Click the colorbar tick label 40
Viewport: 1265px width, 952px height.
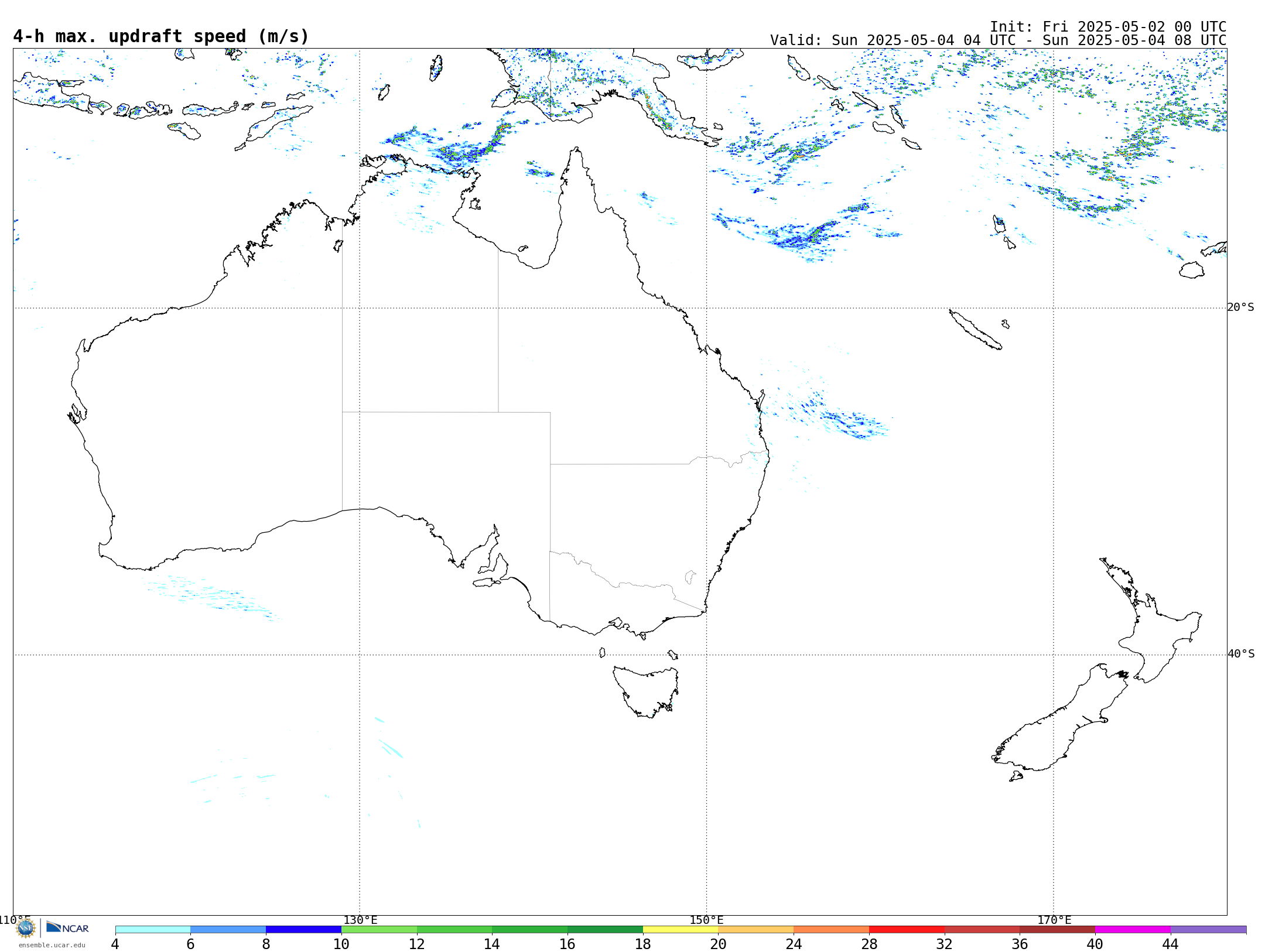point(1095,944)
